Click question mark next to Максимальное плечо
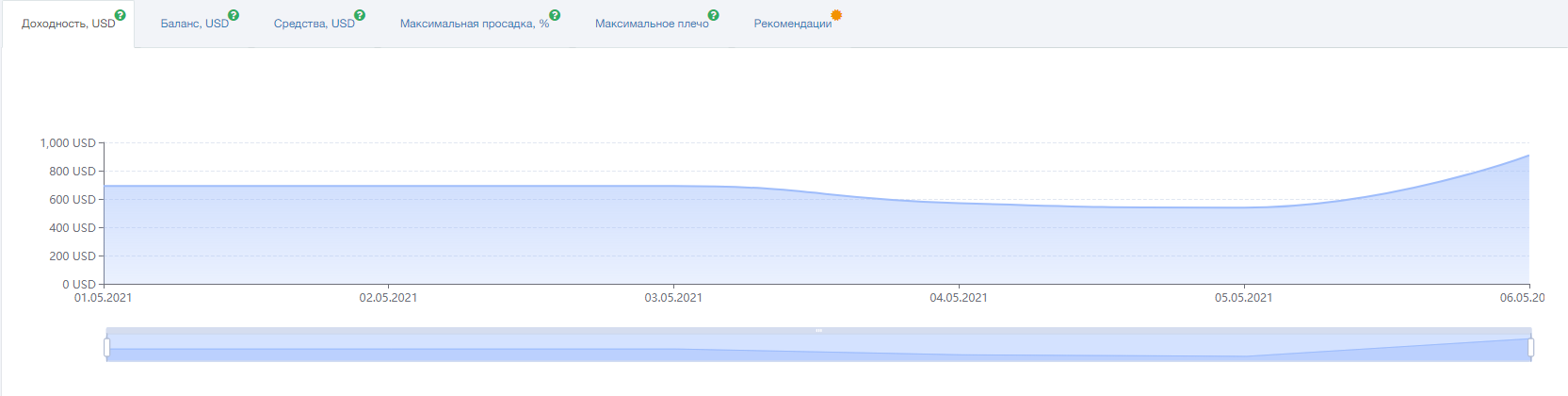This screenshot has height=396, width=1568. pyautogui.click(x=714, y=15)
